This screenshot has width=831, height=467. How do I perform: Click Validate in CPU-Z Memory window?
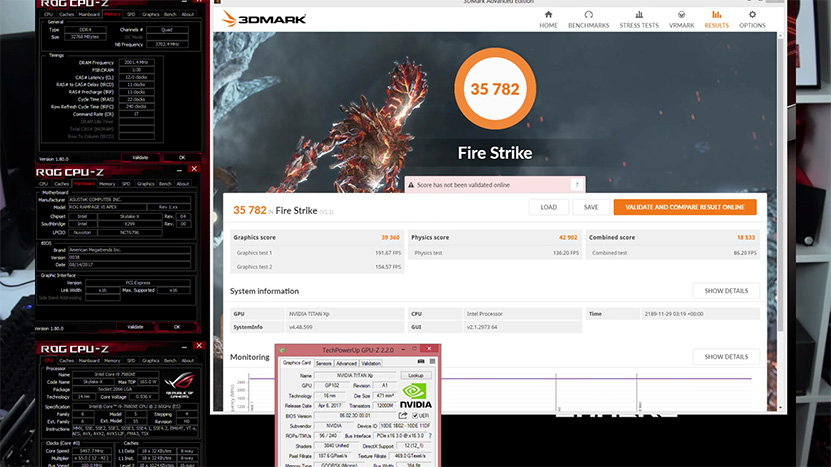click(x=140, y=157)
